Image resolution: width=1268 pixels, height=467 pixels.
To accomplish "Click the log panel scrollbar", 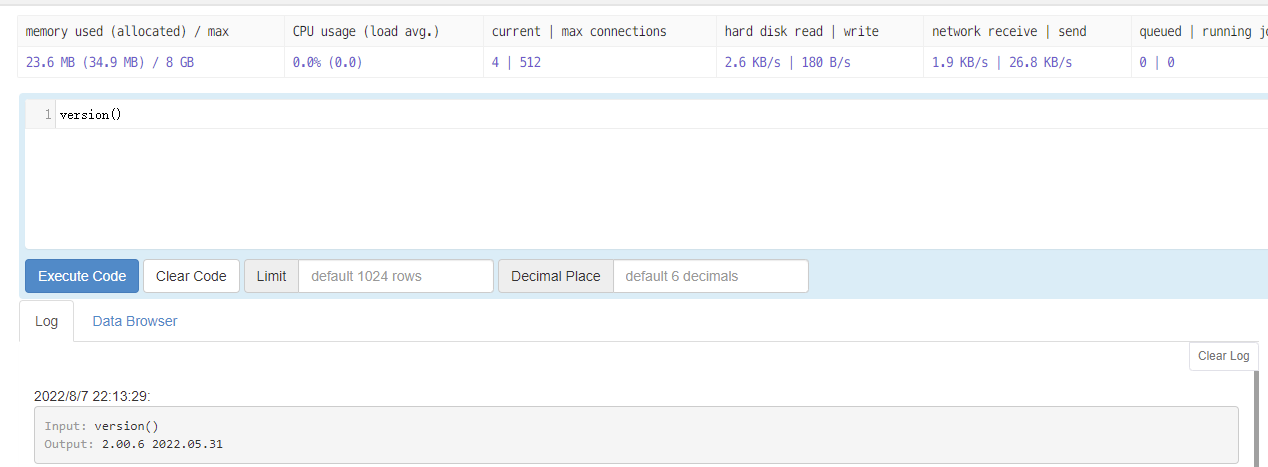I will [1256, 418].
